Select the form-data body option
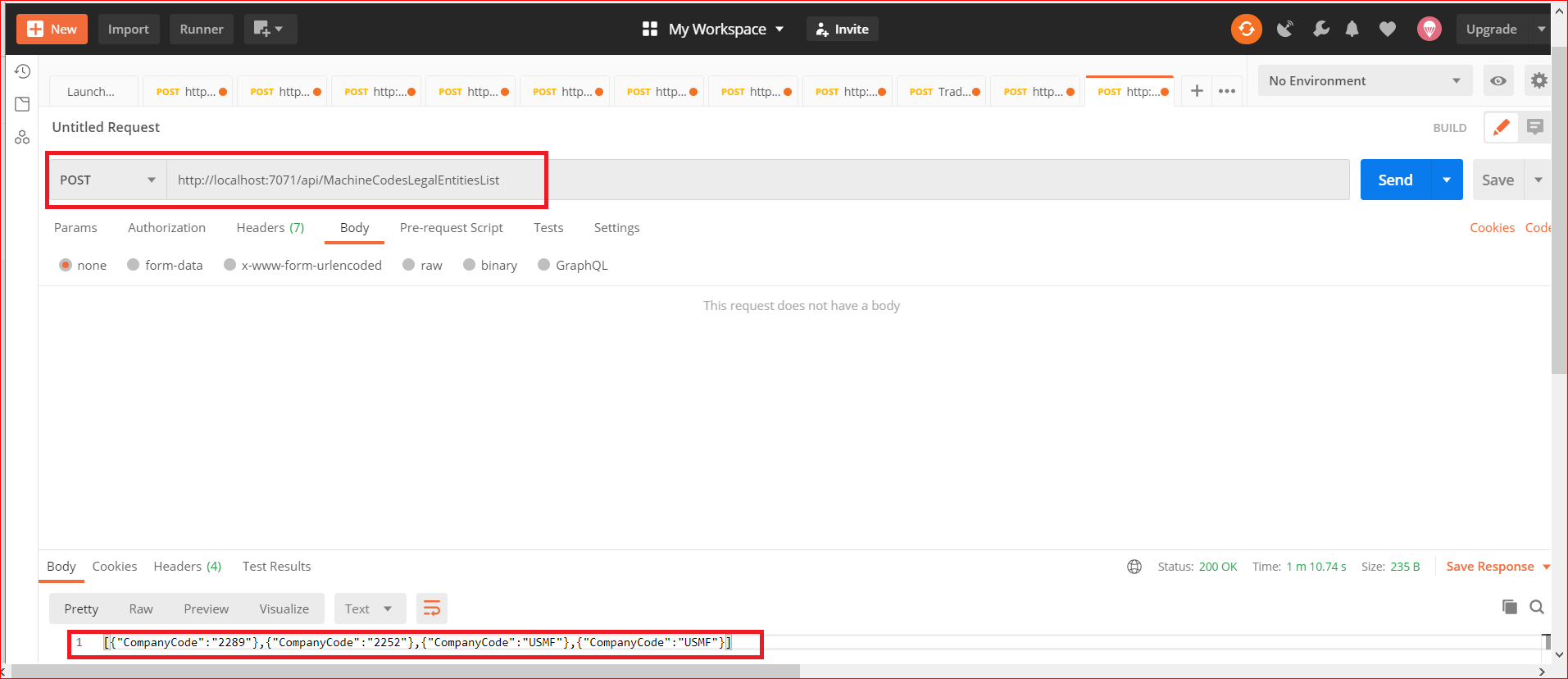The width and height of the screenshot is (1568, 679). (x=133, y=265)
